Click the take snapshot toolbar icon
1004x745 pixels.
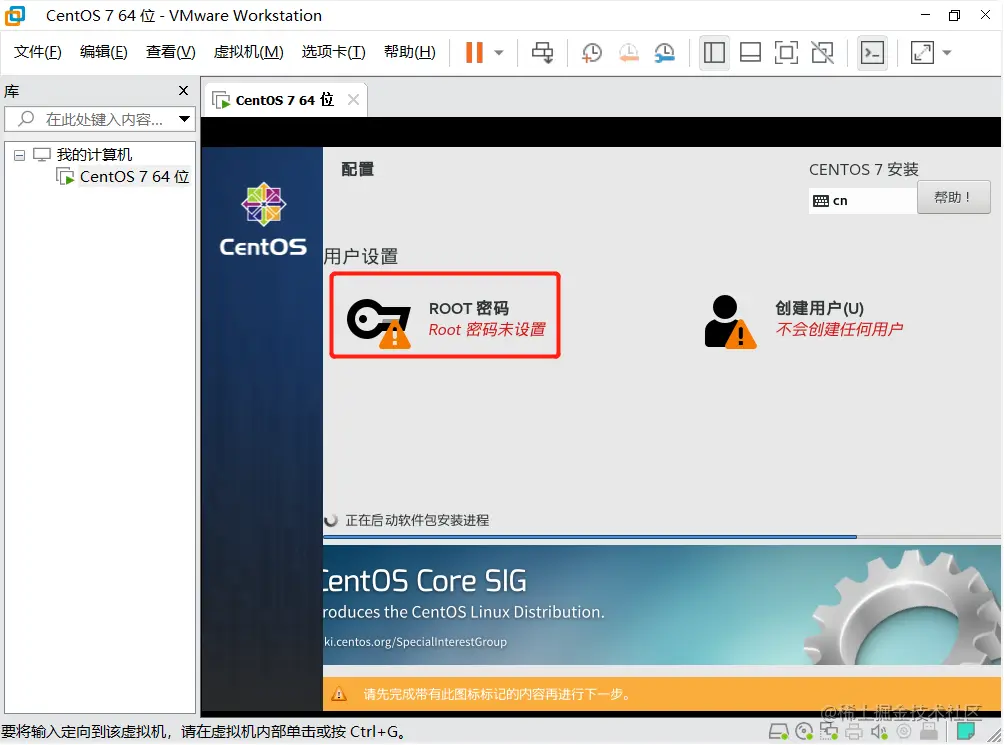click(591, 52)
